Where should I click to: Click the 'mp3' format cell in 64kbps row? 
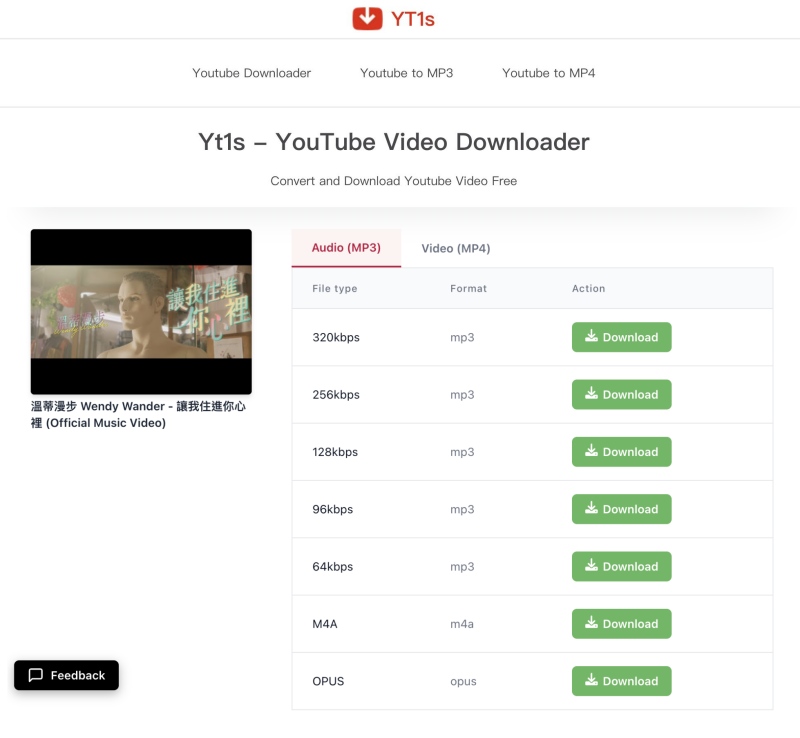(462, 567)
